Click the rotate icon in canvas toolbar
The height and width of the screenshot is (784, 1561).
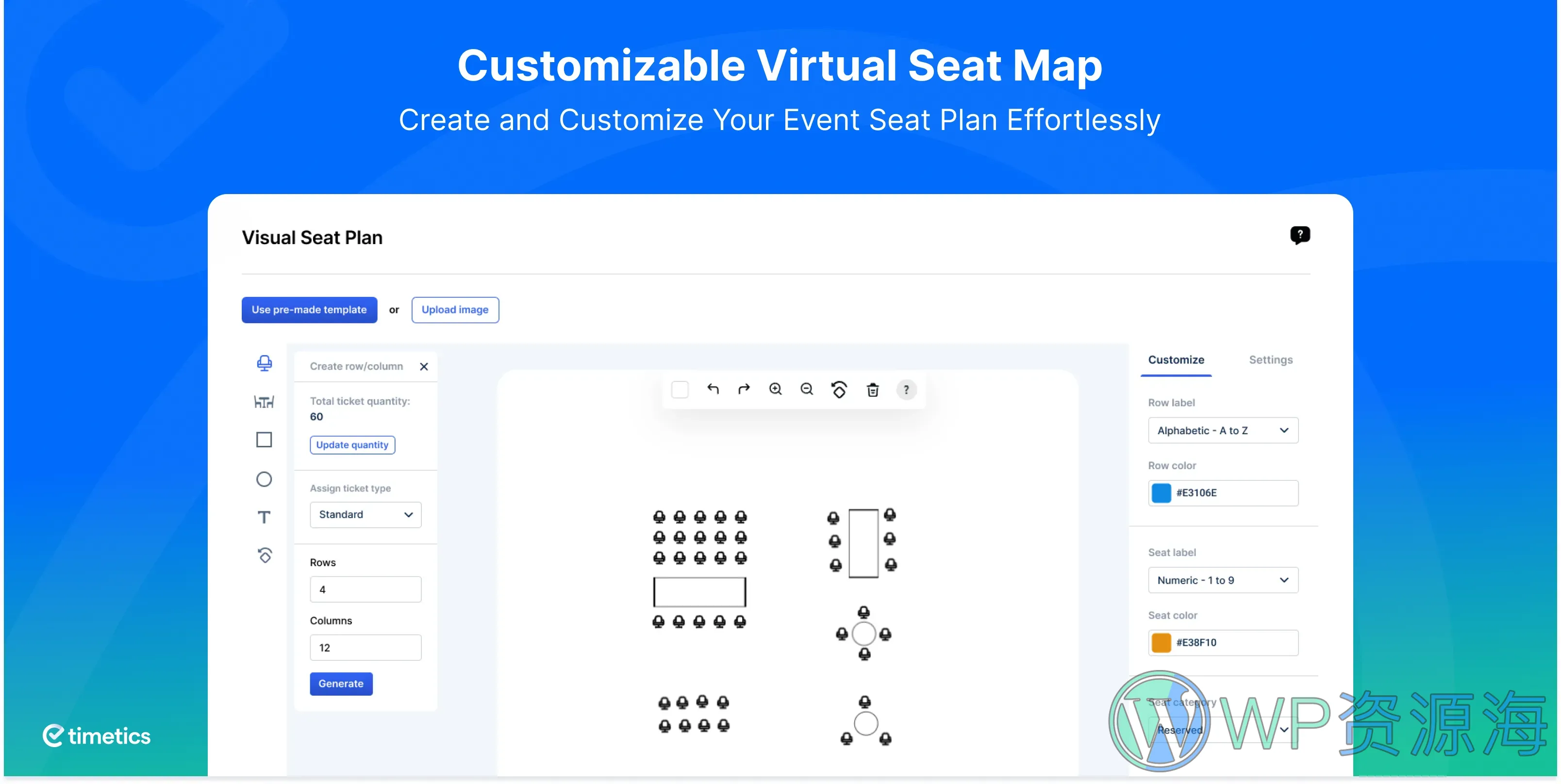[x=839, y=390]
